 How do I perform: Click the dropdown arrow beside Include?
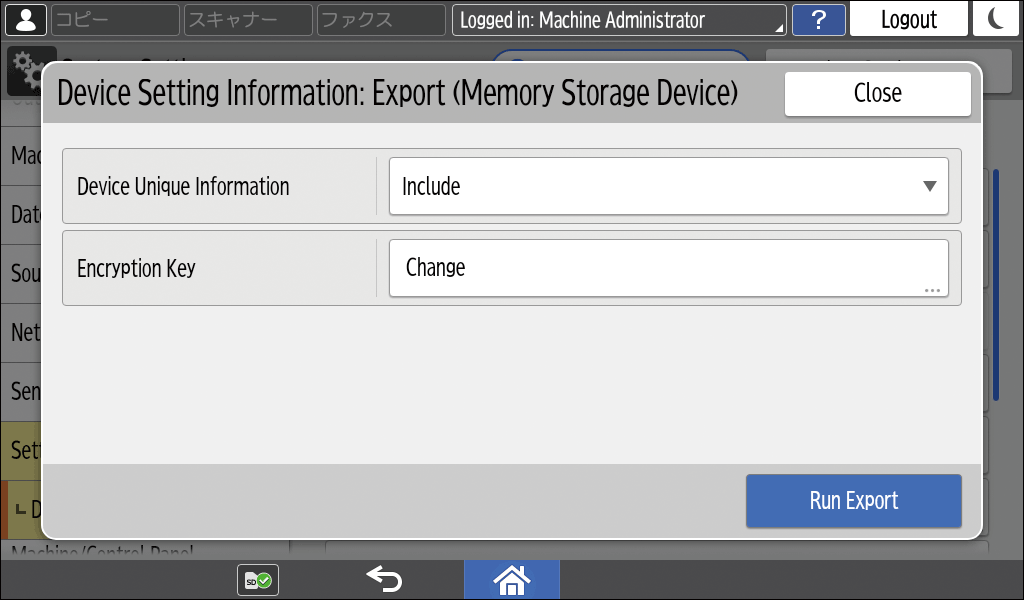pyautogui.click(x=929, y=186)
